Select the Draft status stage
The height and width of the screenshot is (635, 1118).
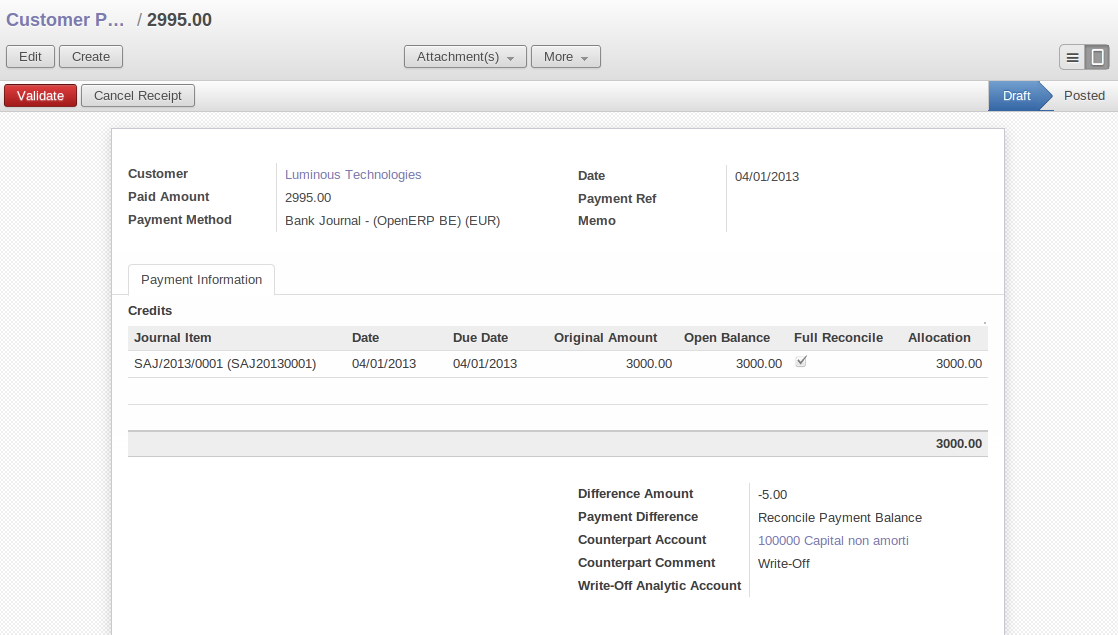click(x=1016, y=96)
